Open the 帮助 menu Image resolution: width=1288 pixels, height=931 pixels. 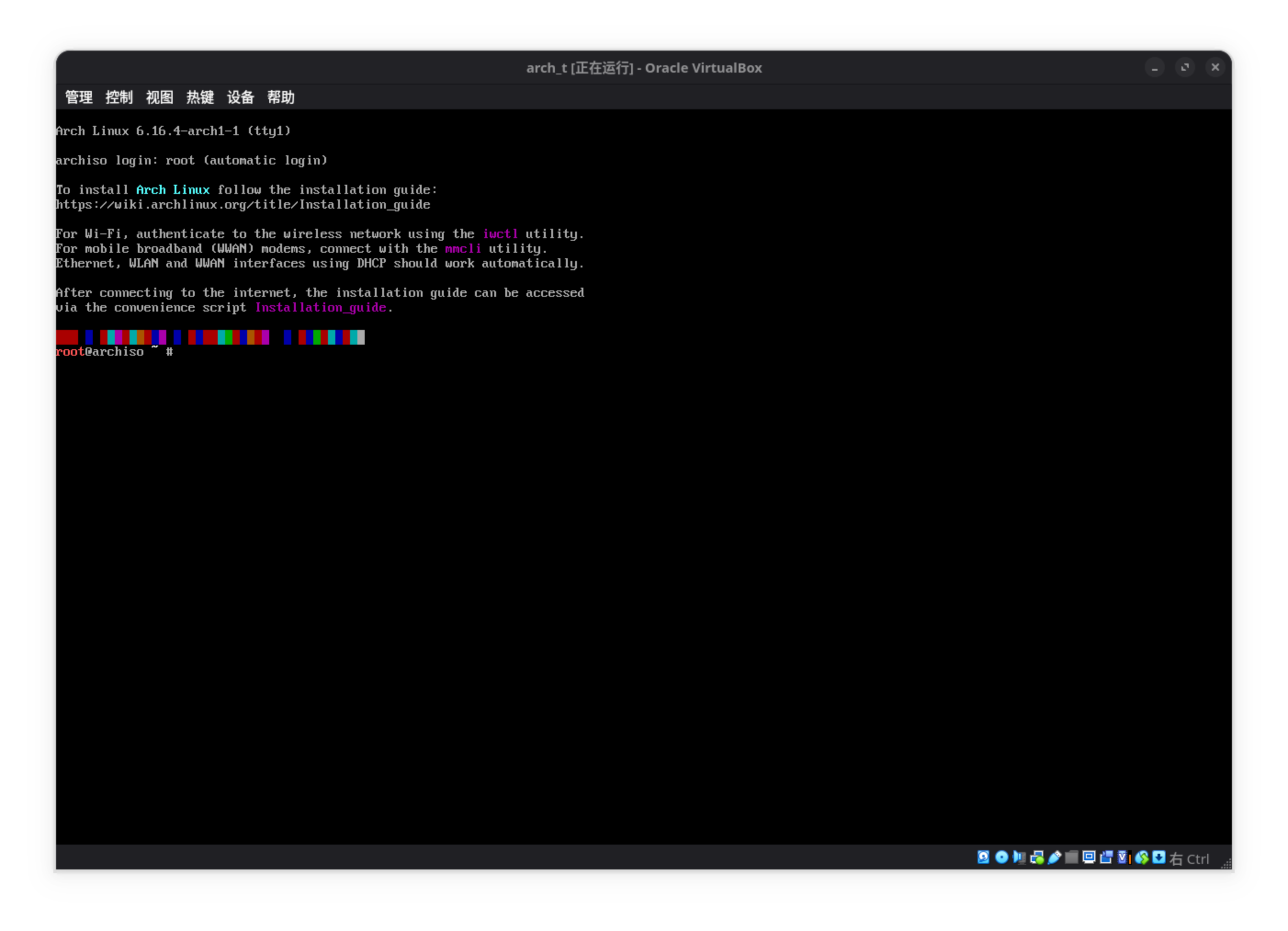282,97
